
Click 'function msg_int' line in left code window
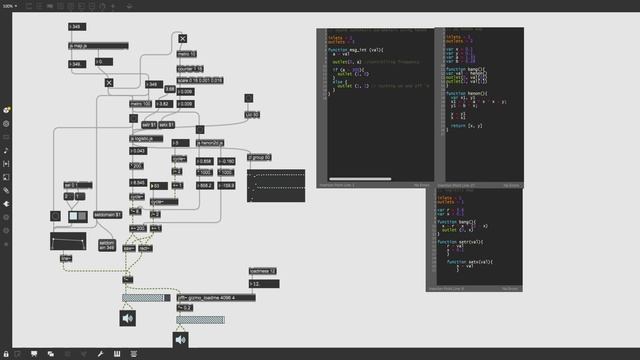[x=356, y=50]
